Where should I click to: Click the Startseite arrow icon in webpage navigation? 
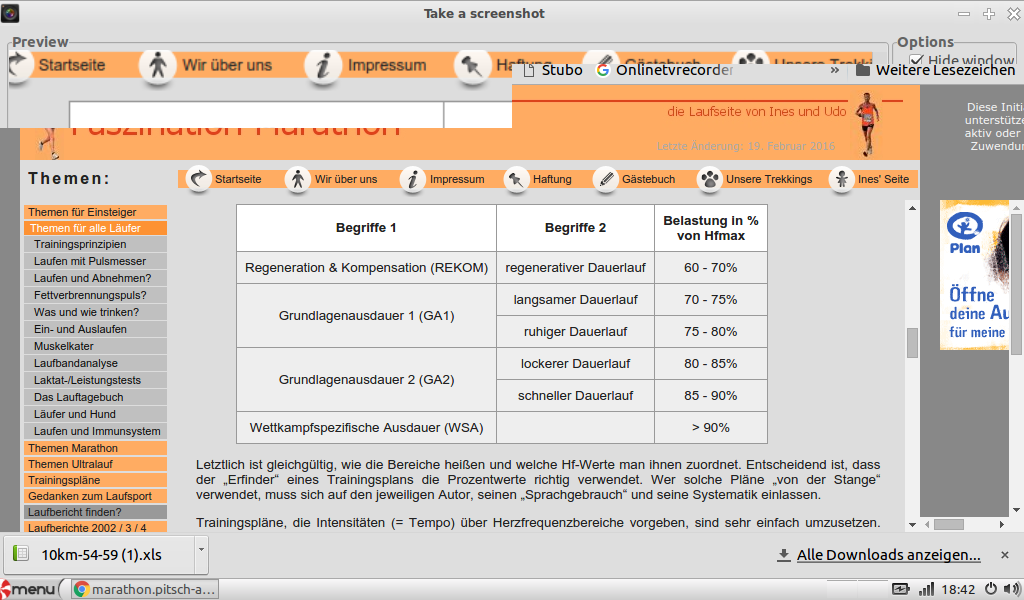198,179
